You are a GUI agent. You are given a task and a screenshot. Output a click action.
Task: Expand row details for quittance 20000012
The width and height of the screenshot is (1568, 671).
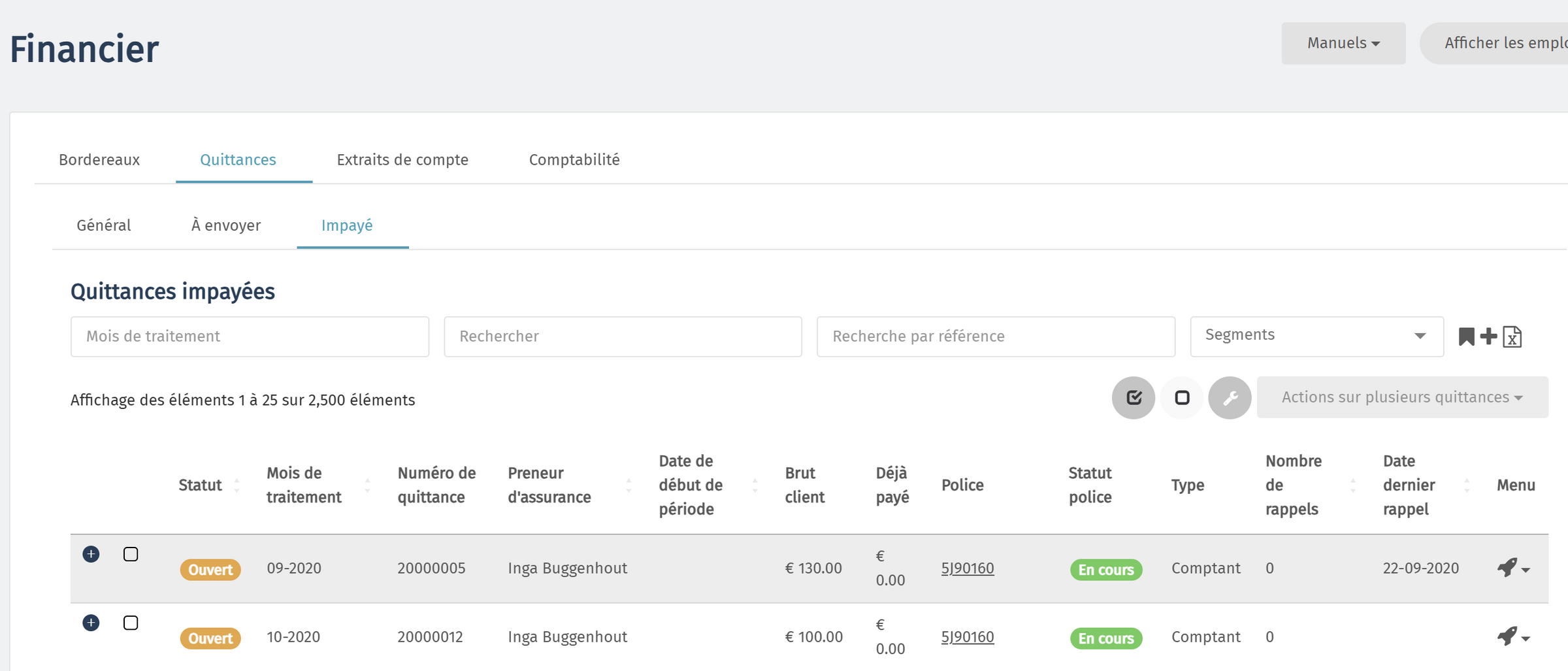click(91, 623)
